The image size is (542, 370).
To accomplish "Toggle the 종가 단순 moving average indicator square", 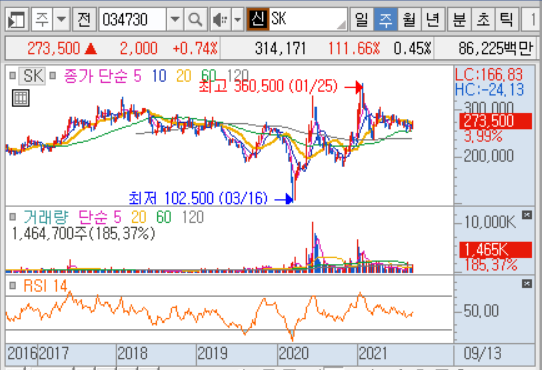I will click(x=53, y=75).
